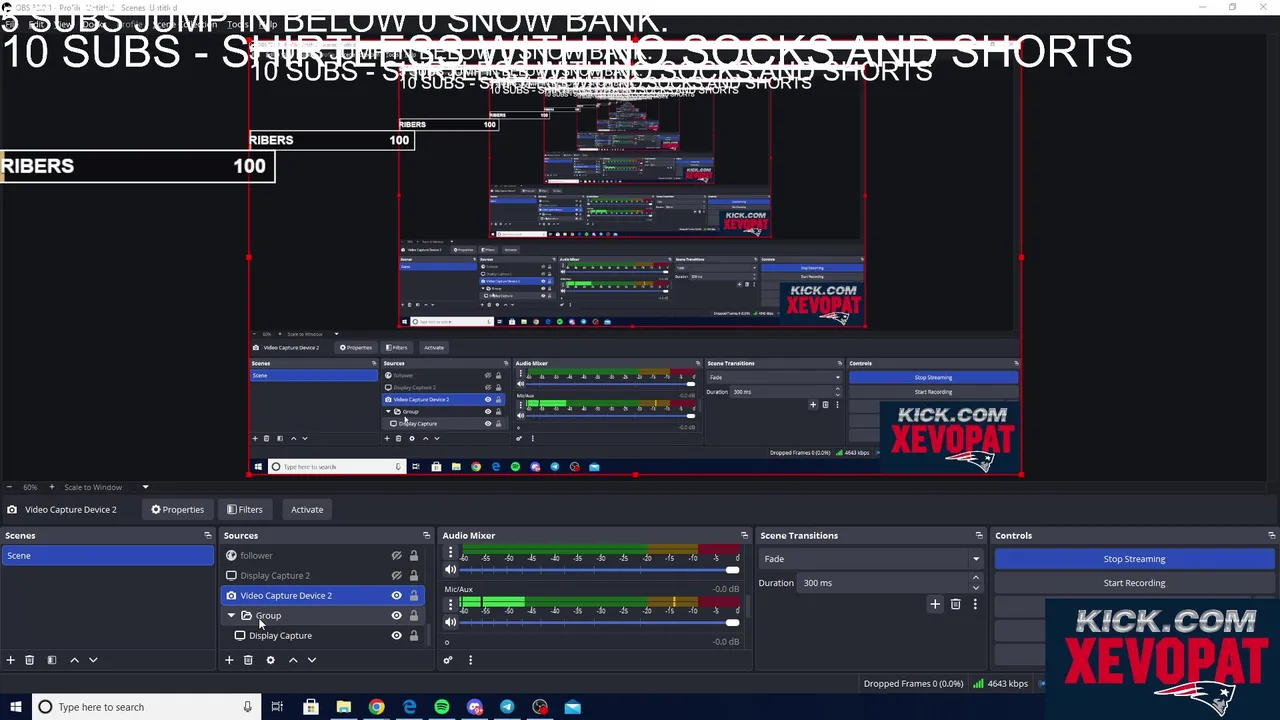Screen dimensions: 1280x720
Task: Float the Scene Transitions dock panel
Action: (980, 536)
